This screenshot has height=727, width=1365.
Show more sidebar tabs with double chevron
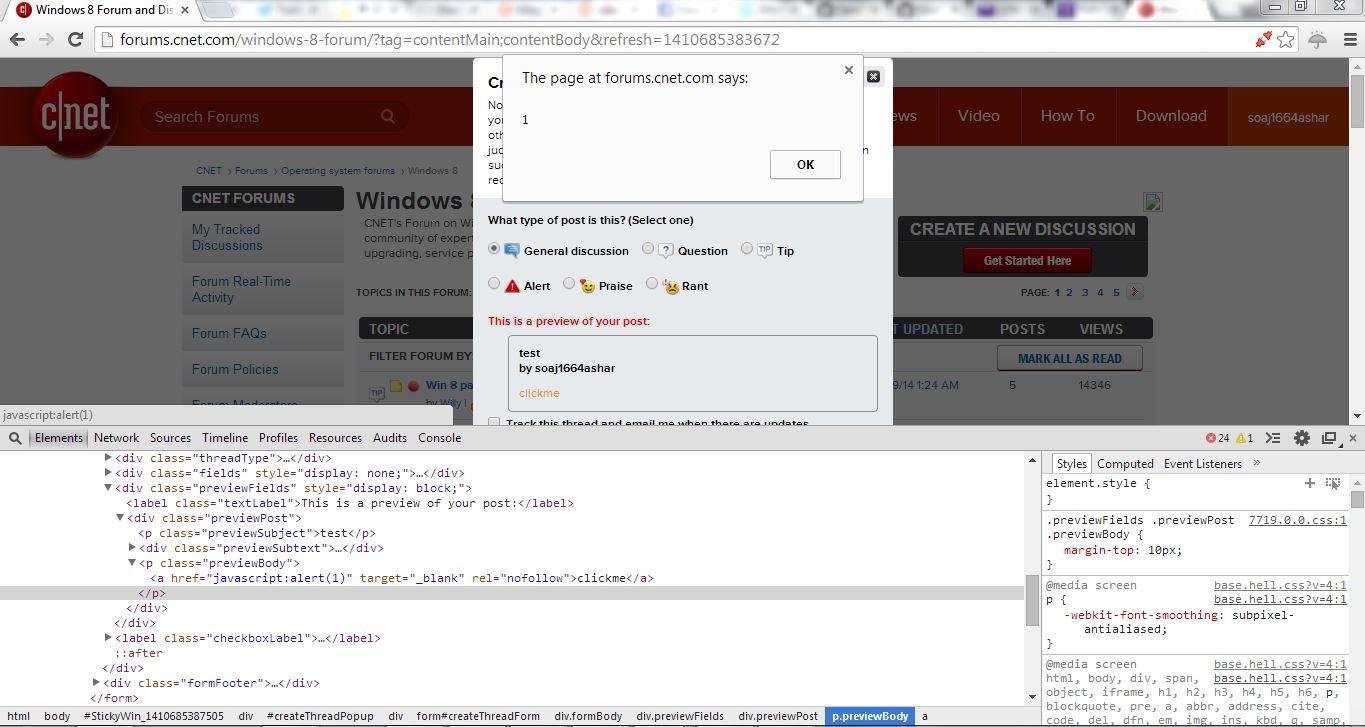pos(1257,463)
